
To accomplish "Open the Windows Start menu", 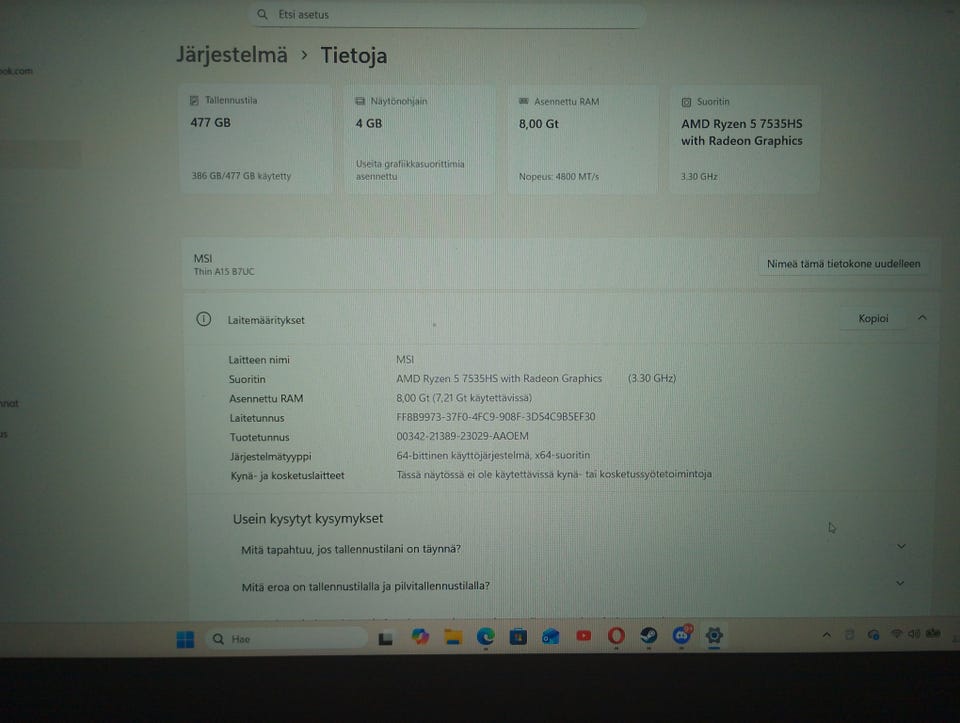I will pos(185,639).
